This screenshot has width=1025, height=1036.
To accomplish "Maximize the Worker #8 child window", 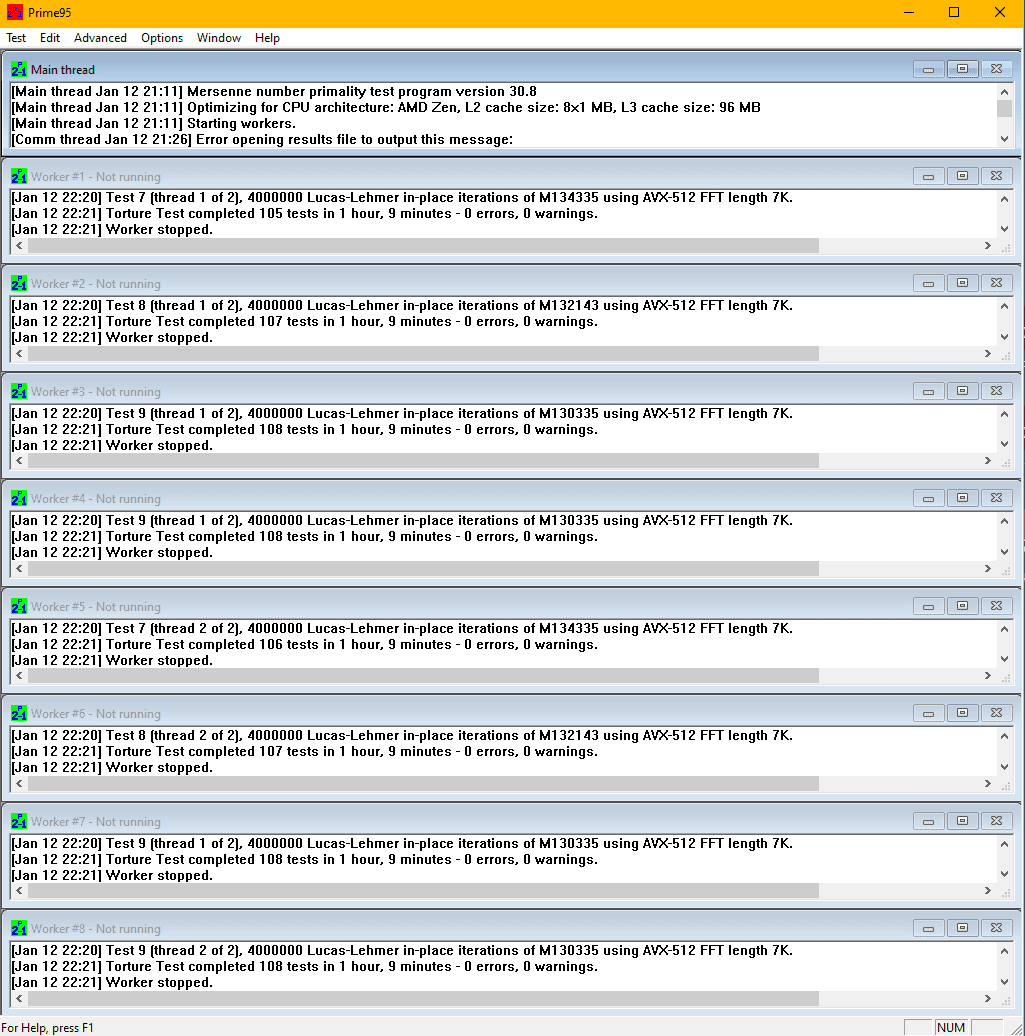I will coord(962,928).
